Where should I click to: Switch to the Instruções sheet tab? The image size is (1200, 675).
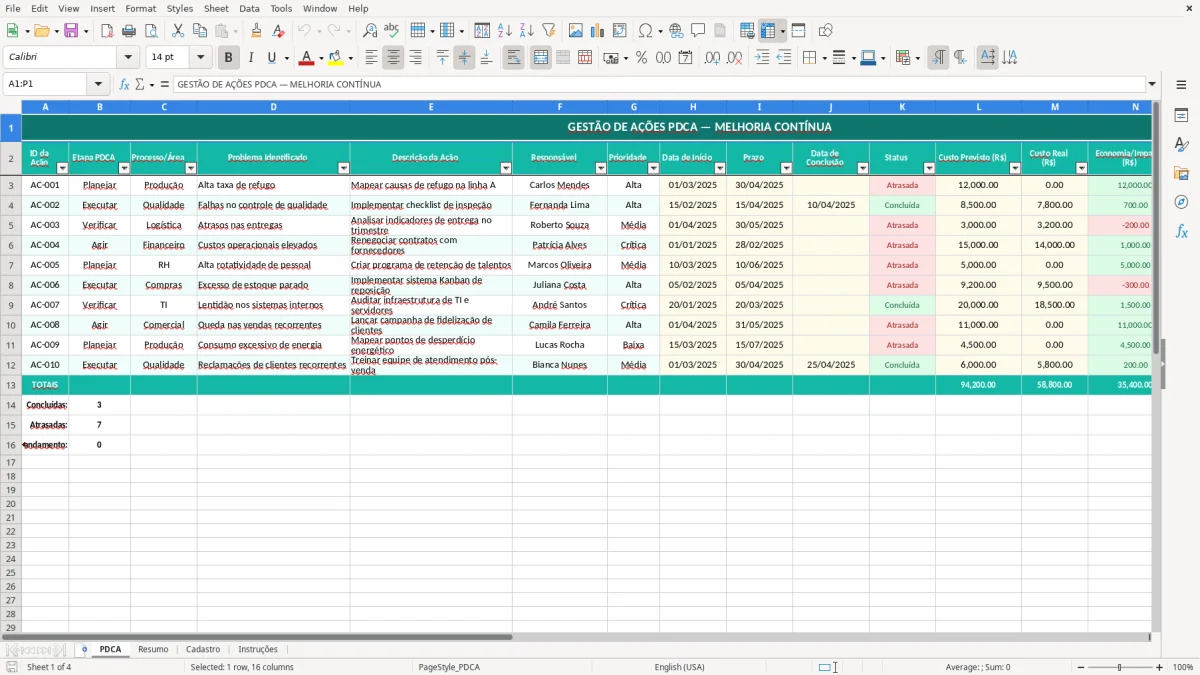pos(258,650)
